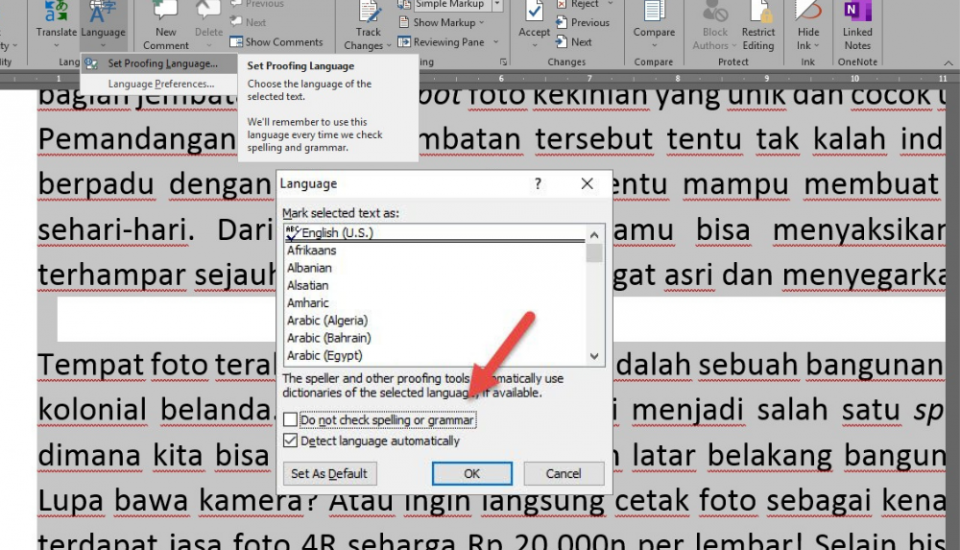Reject the tracked change
Viewport: 960px width, 550px height.
(578, 4)
